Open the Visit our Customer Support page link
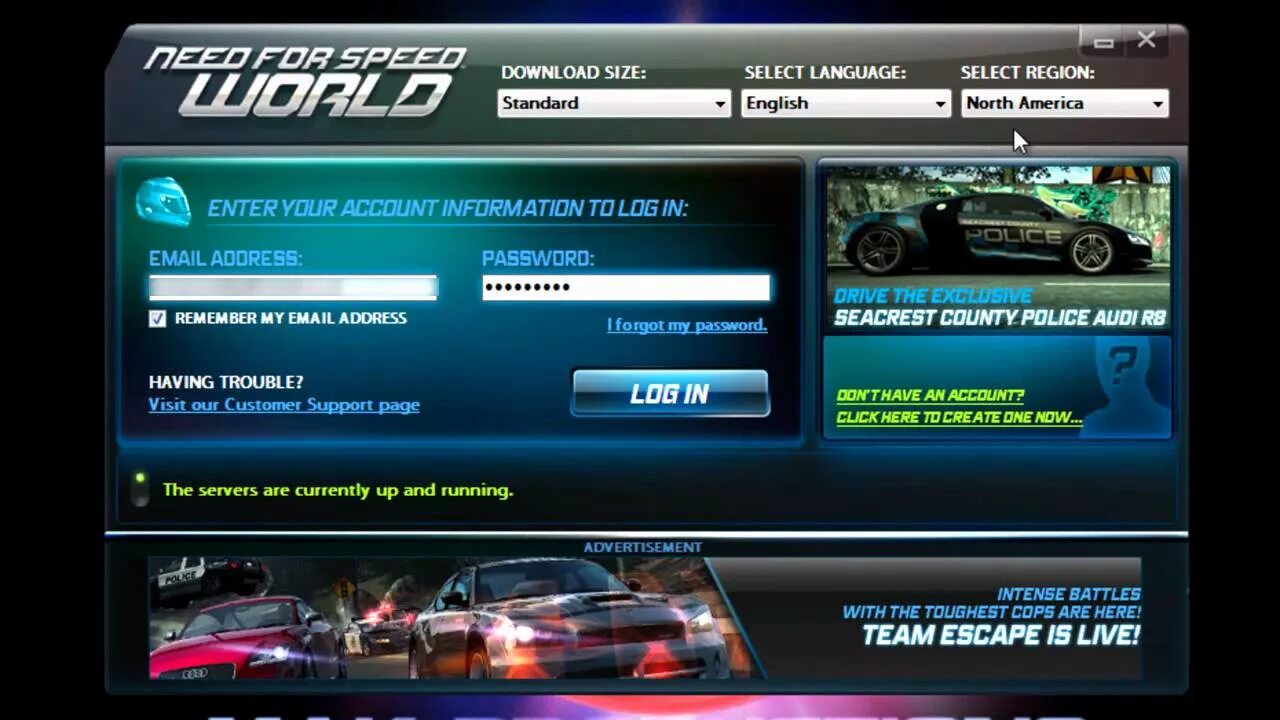This screenshot has width=1280, height=720. [284, 405]
